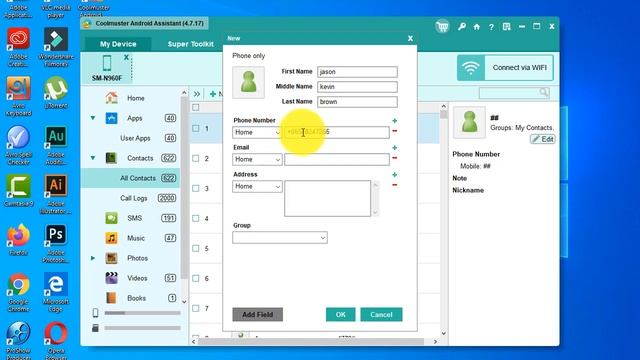This screenshot has height=360, width=640.
Task: Select All Contacts in sidebar
Action: 138,178
